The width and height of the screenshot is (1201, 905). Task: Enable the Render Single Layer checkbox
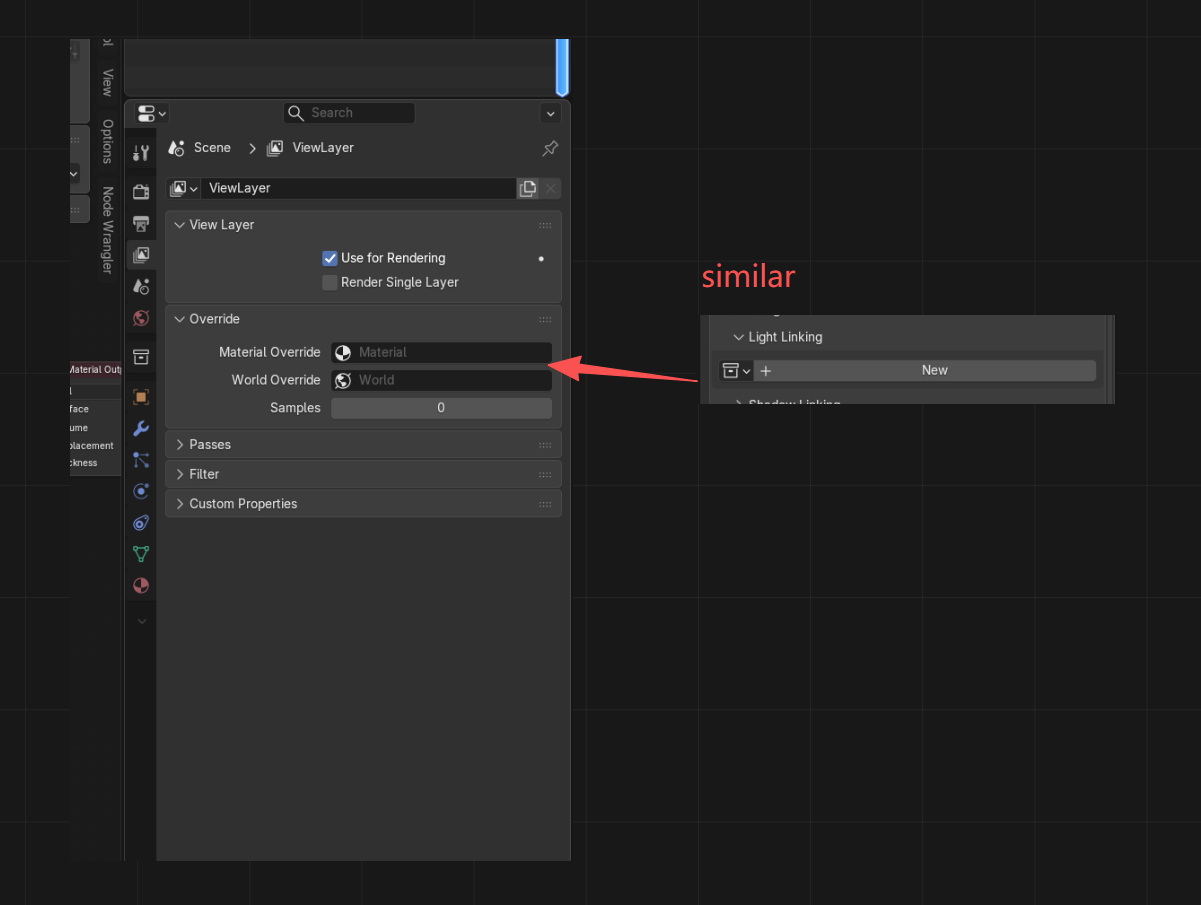click(330, 283)
